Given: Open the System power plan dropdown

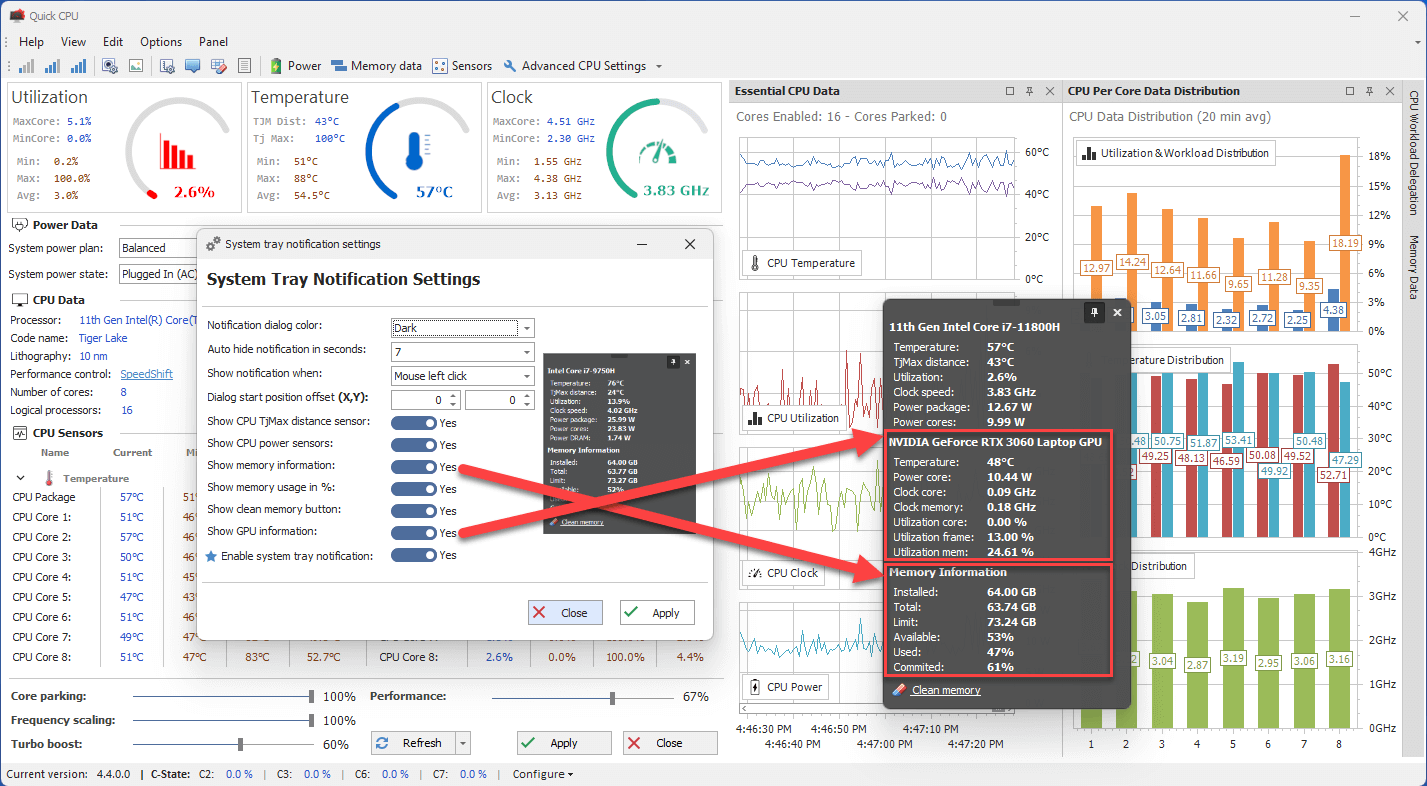Looking at the screenshot, I should 158,248.
